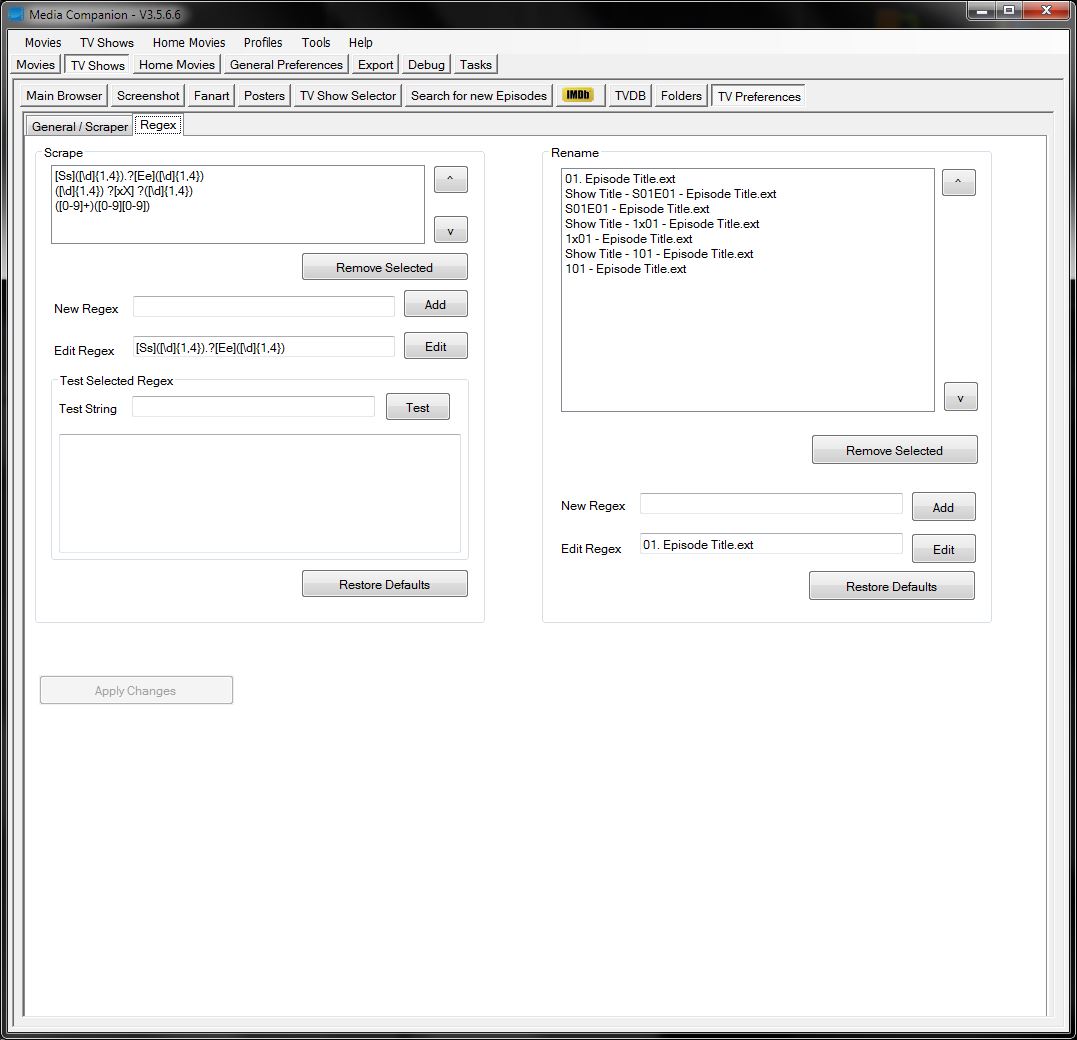Open the Export tab

pos(376,65)
